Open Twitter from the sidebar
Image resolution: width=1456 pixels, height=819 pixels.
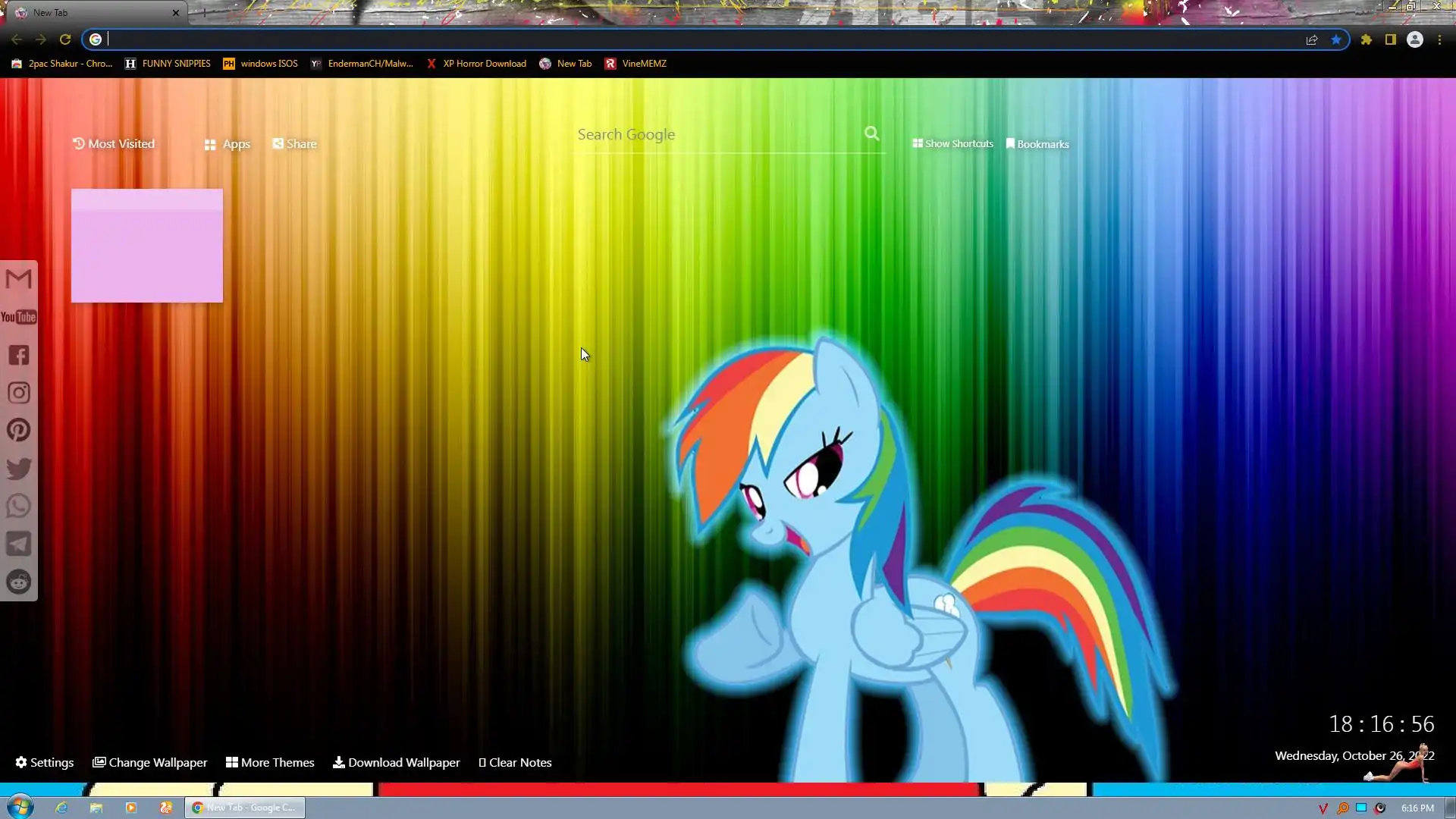19,468
